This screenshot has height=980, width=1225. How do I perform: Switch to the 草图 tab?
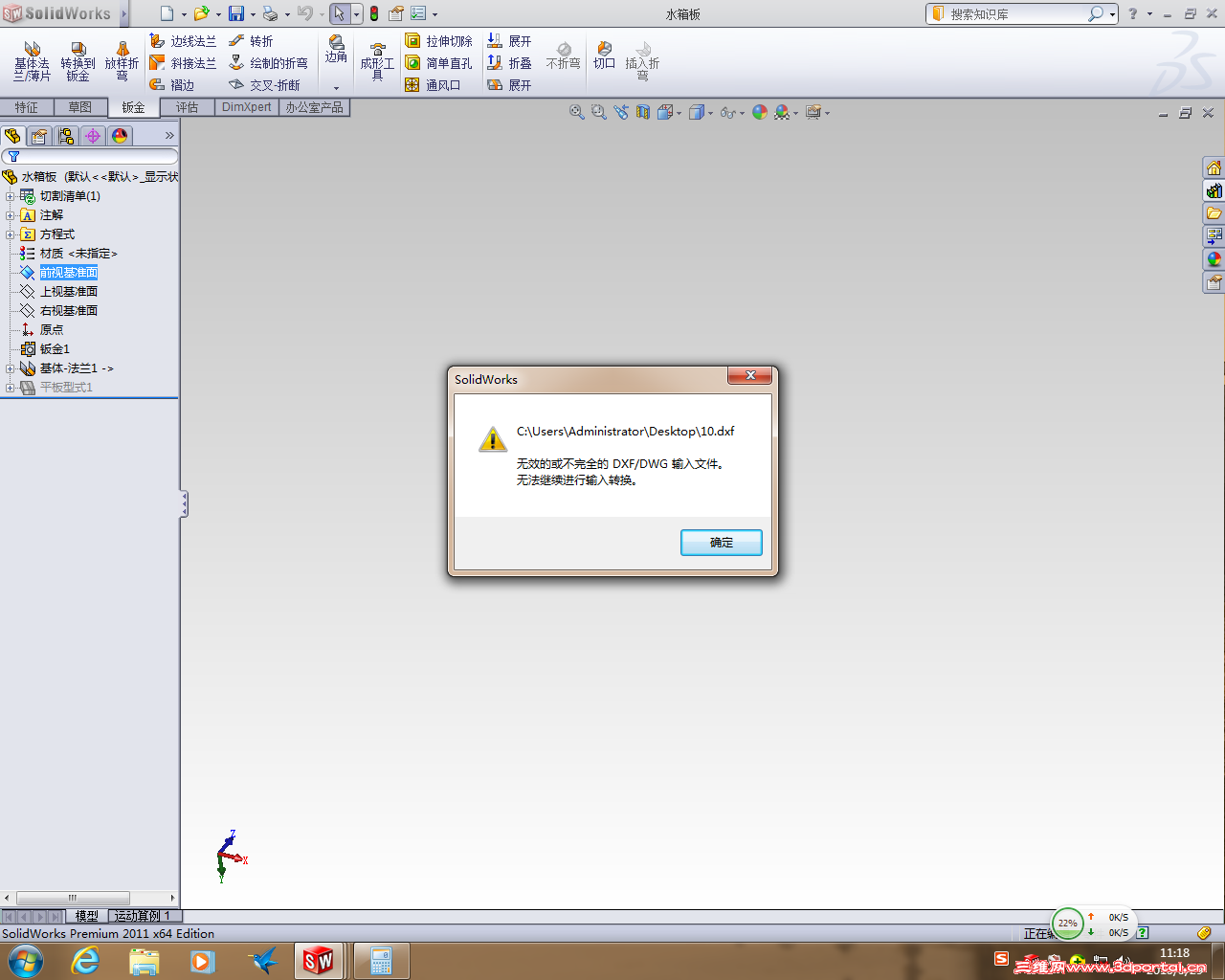[80, 107]
